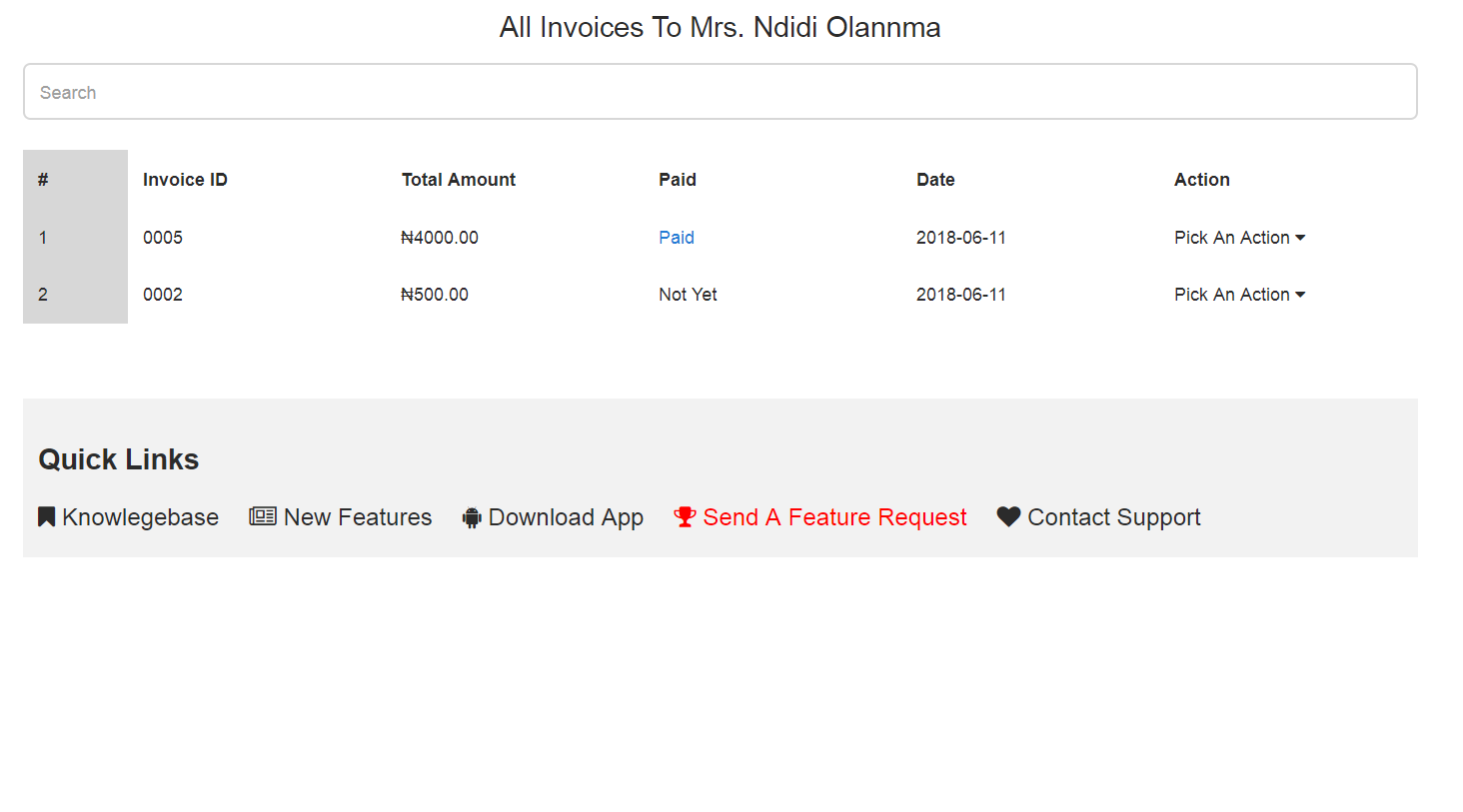
Task: Click the All Invoices To Mrs. Ndidi Olannma title
Action: pos(720,27)
